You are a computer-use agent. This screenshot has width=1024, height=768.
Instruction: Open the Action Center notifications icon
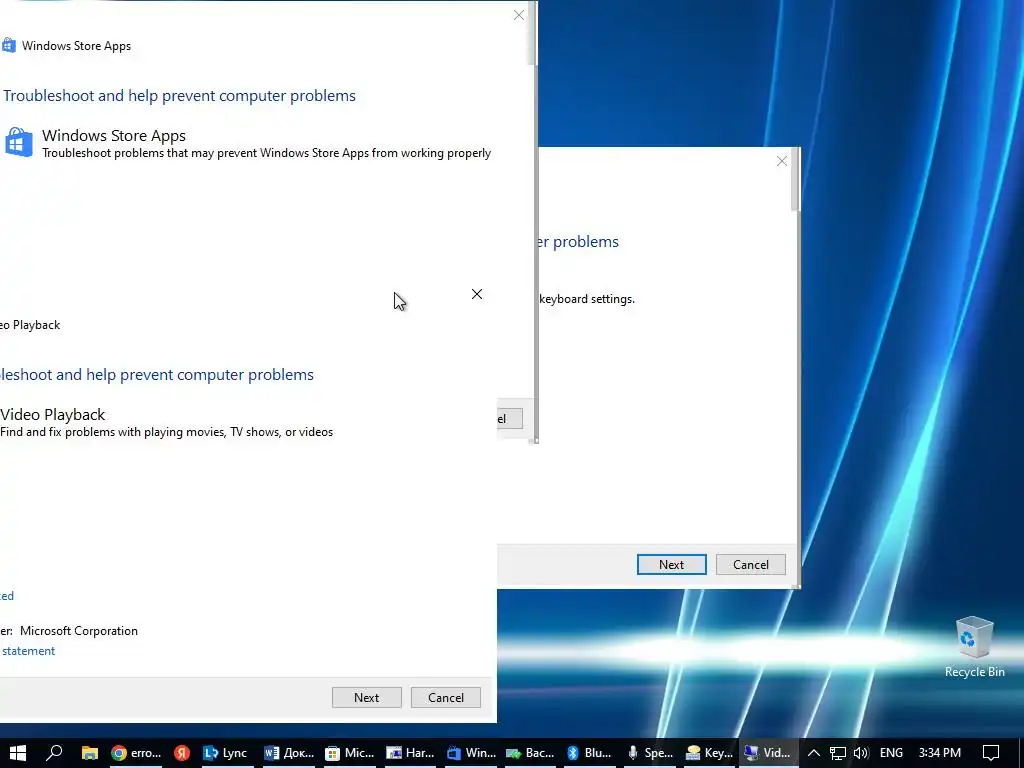pyautogui.click(x=991, y=753)
